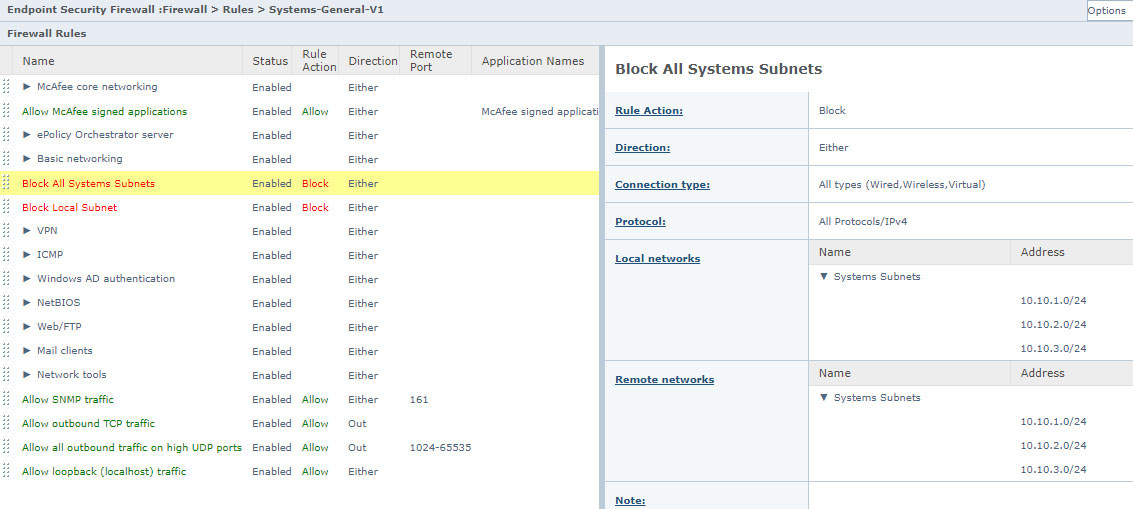This screenshot has height=509, width=1133.
Task: Expand the Basic networking group
Action: [27, 158]
